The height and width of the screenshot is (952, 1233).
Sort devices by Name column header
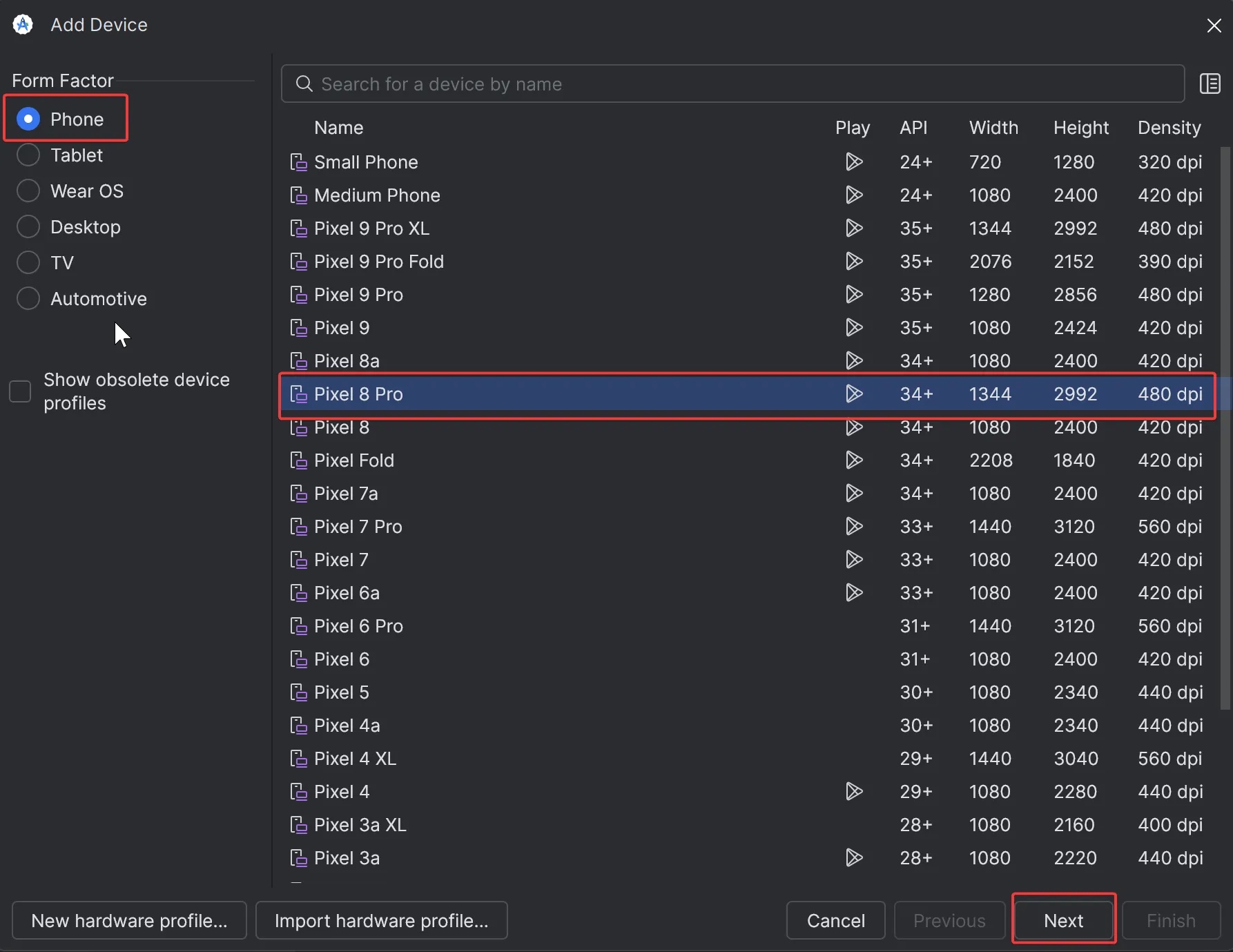pos(338,128)
